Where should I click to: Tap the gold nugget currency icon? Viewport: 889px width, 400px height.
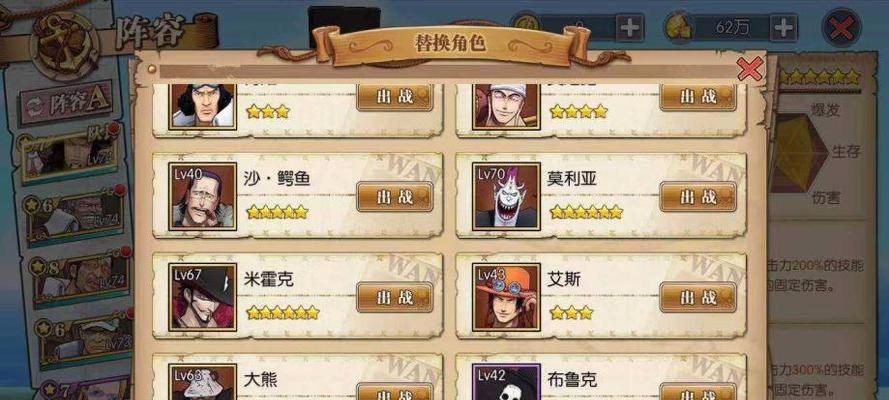676,27
